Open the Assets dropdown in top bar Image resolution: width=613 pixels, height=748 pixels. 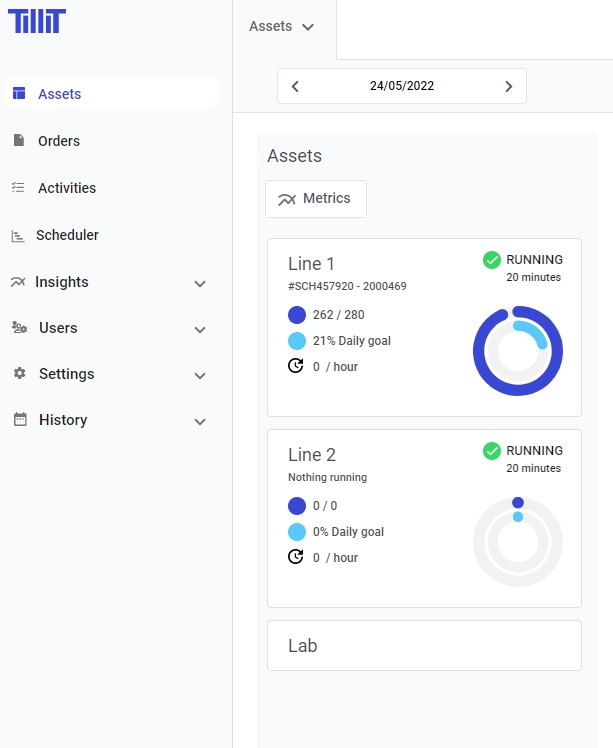point(282,27)
